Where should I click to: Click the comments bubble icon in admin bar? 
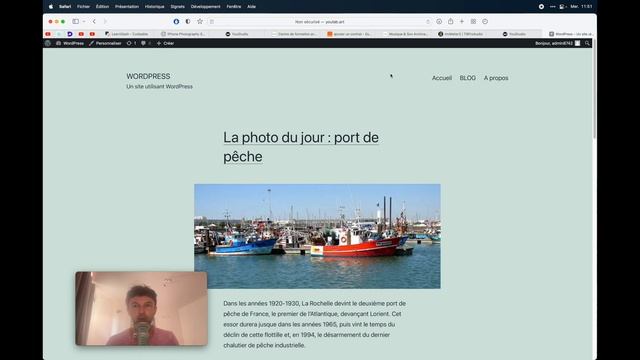coord(146,43)
